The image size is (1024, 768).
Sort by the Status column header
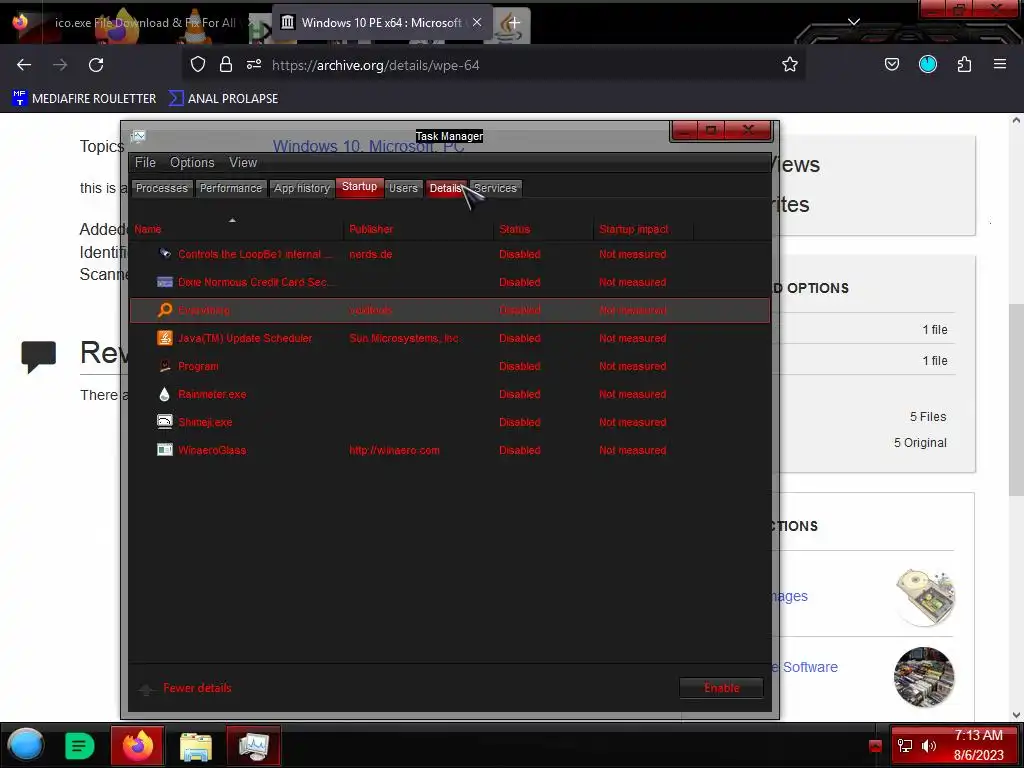[x=543, y=229]
